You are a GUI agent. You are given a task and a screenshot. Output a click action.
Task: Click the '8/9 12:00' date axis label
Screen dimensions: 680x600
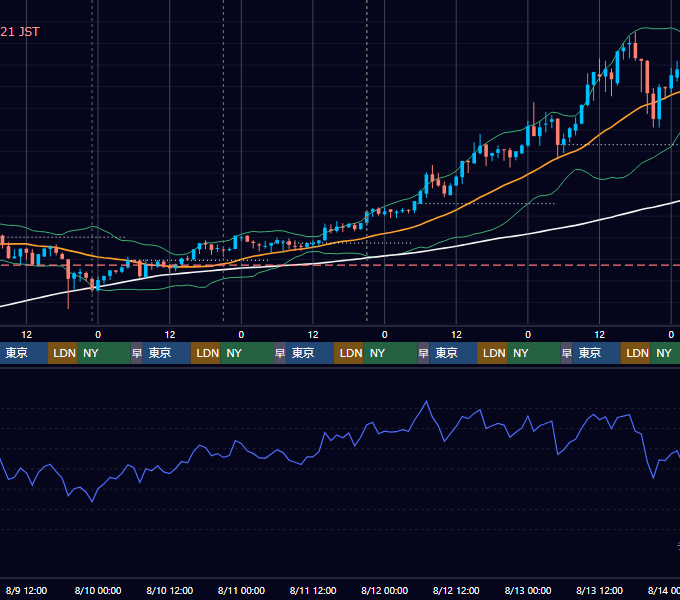pos(26,590)
